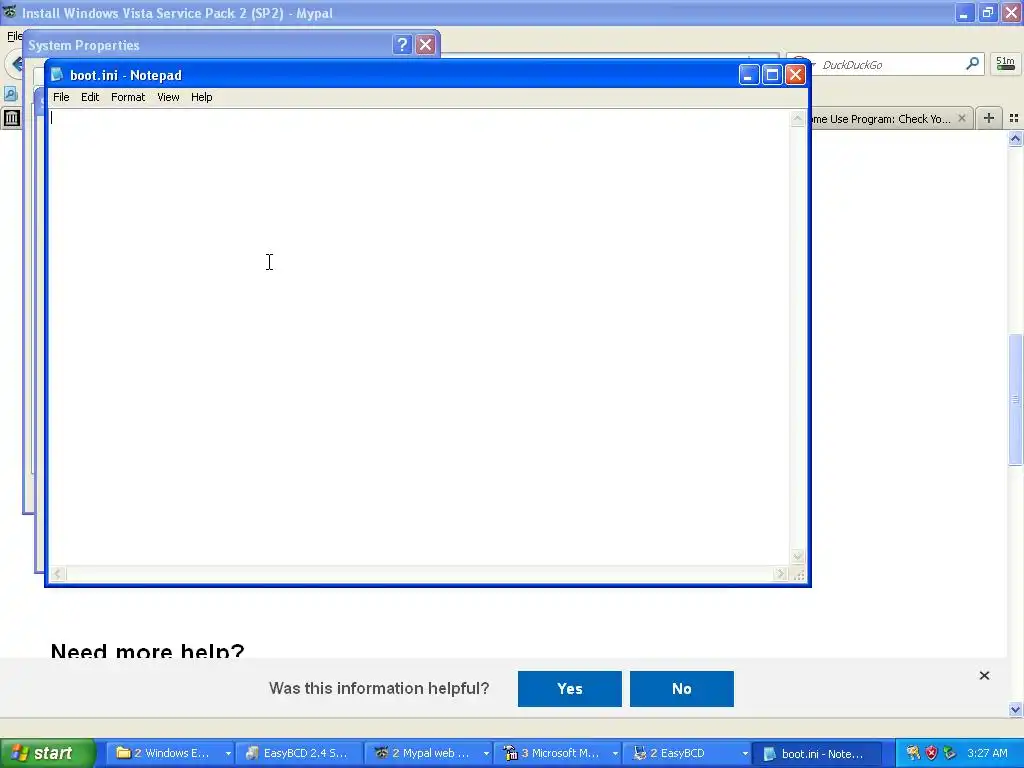1024x768 pixels.
Task: Open the Format menu in Notepad
Action: pyautogui.click(x=128, y=97)
